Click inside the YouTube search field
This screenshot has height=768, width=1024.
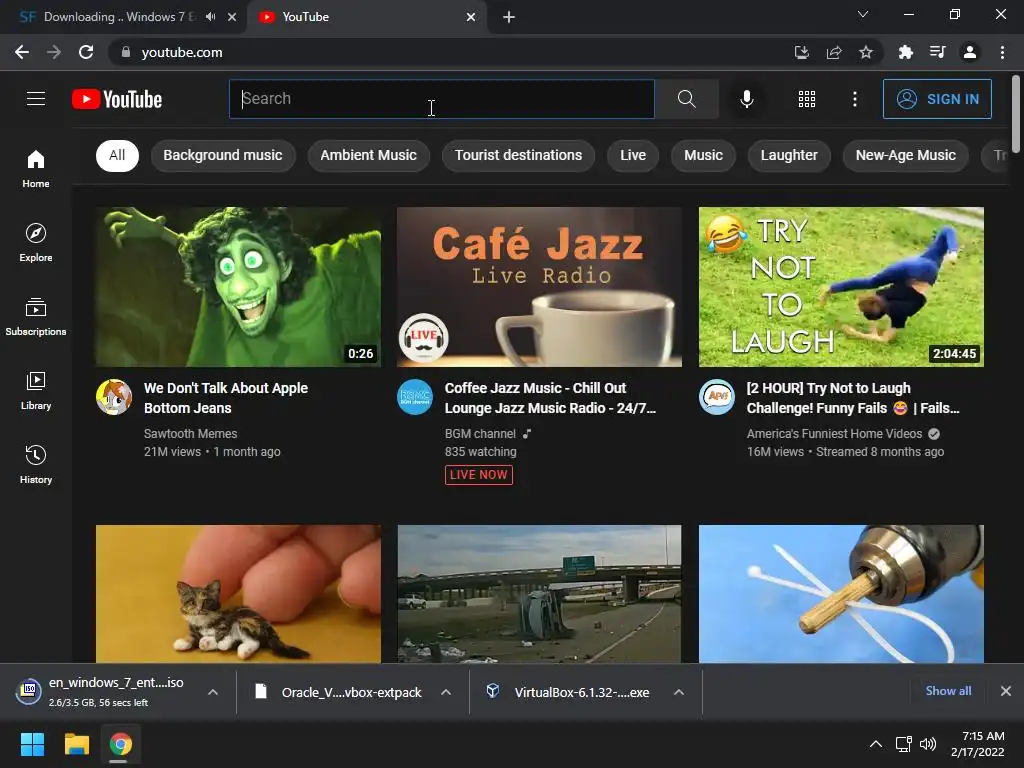(x=441, y=99)
